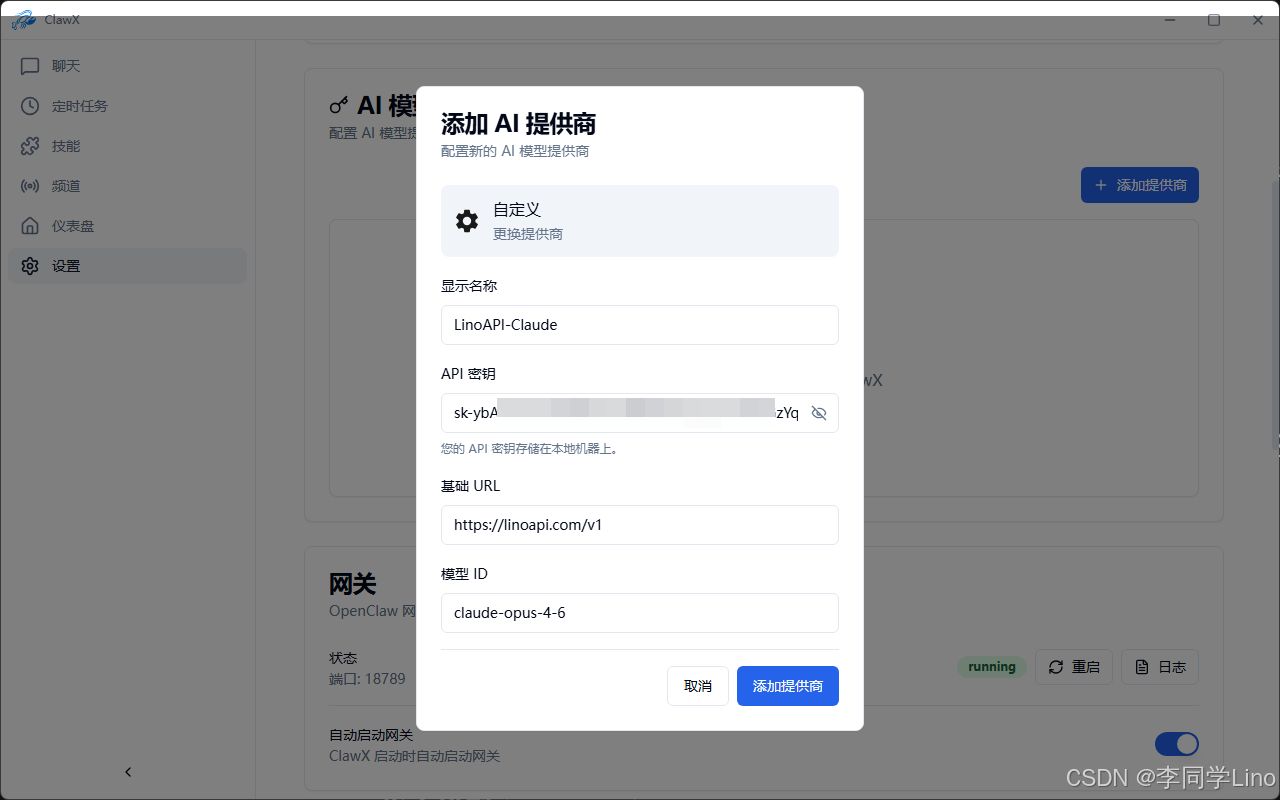This screenshot has width=1280, height=800.
Task: Expand the provider selector card
Action: [639, 220]
